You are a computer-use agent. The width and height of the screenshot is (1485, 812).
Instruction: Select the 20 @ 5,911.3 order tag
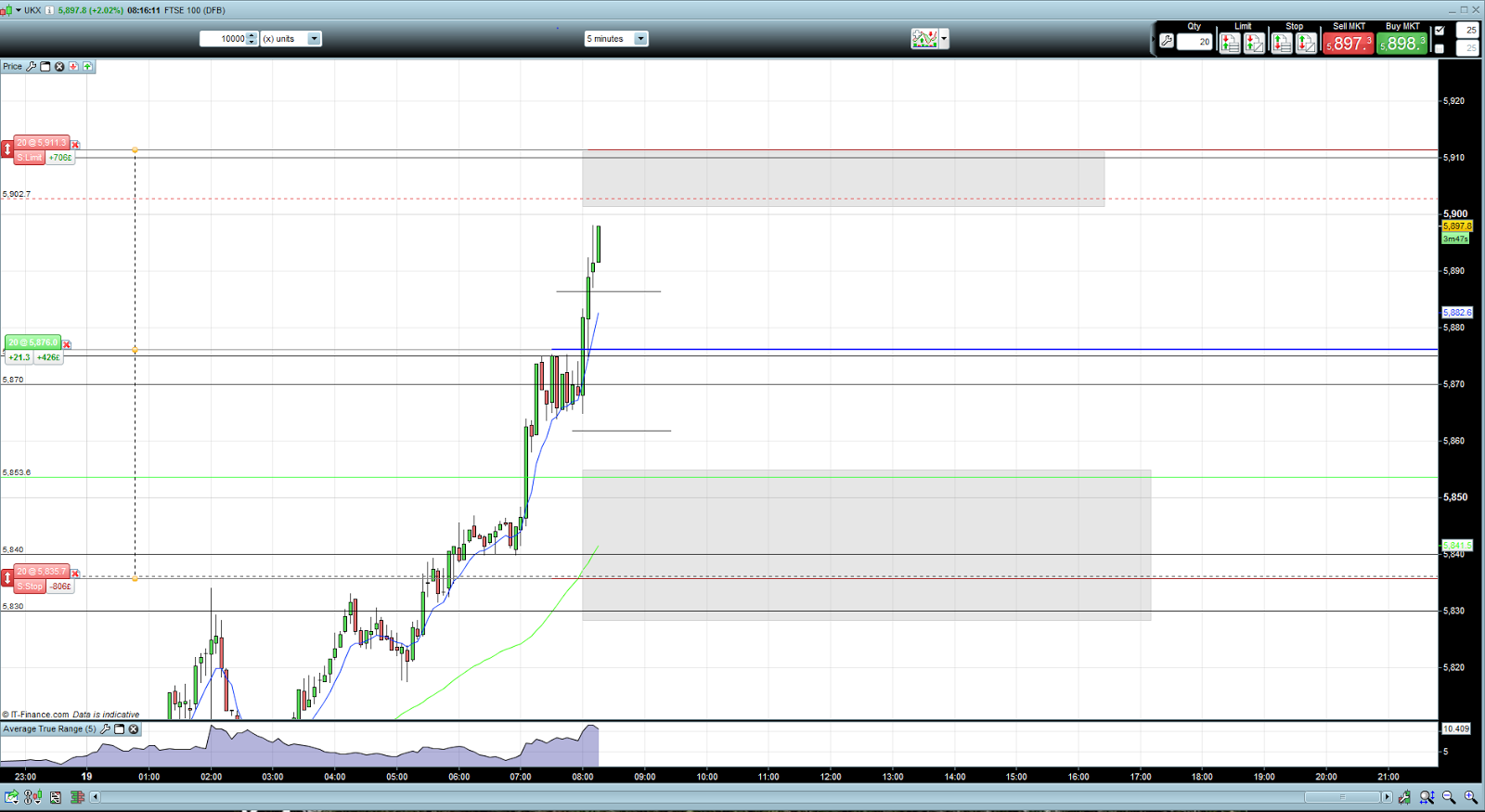point(42,143)
